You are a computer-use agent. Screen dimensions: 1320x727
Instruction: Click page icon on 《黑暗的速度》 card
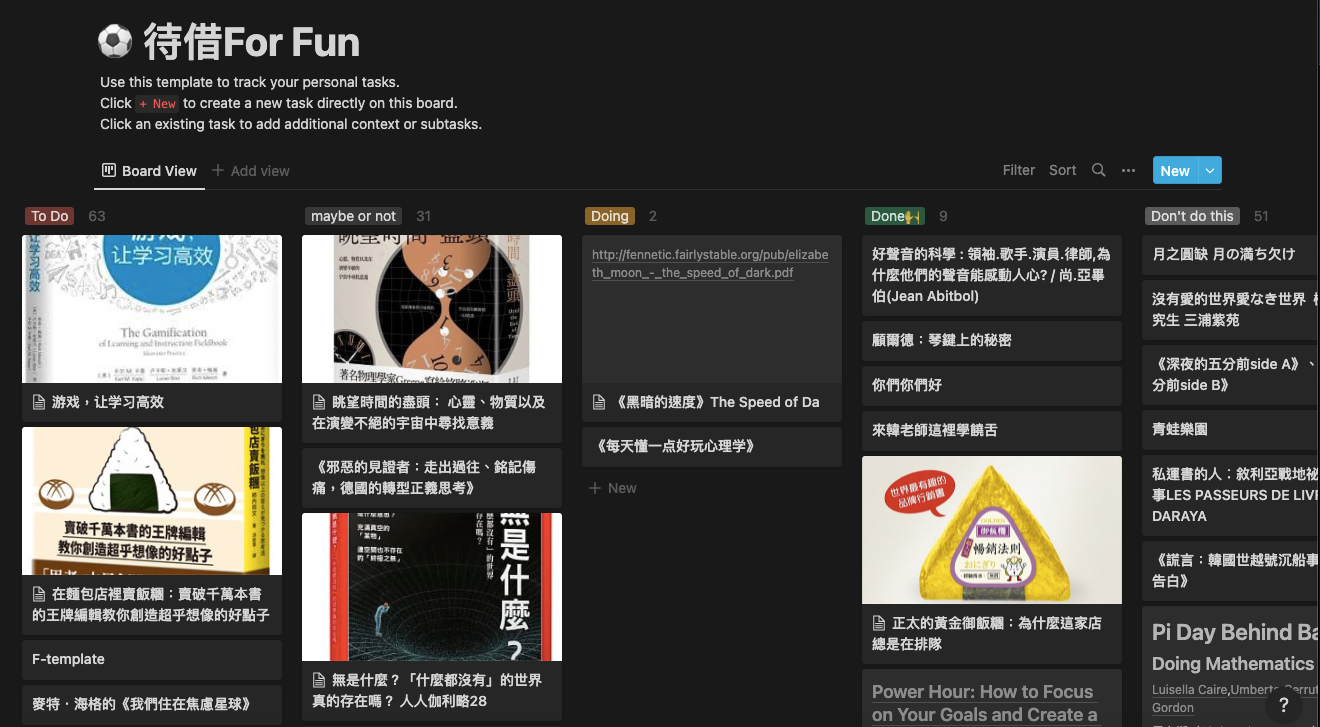point(599,402)
